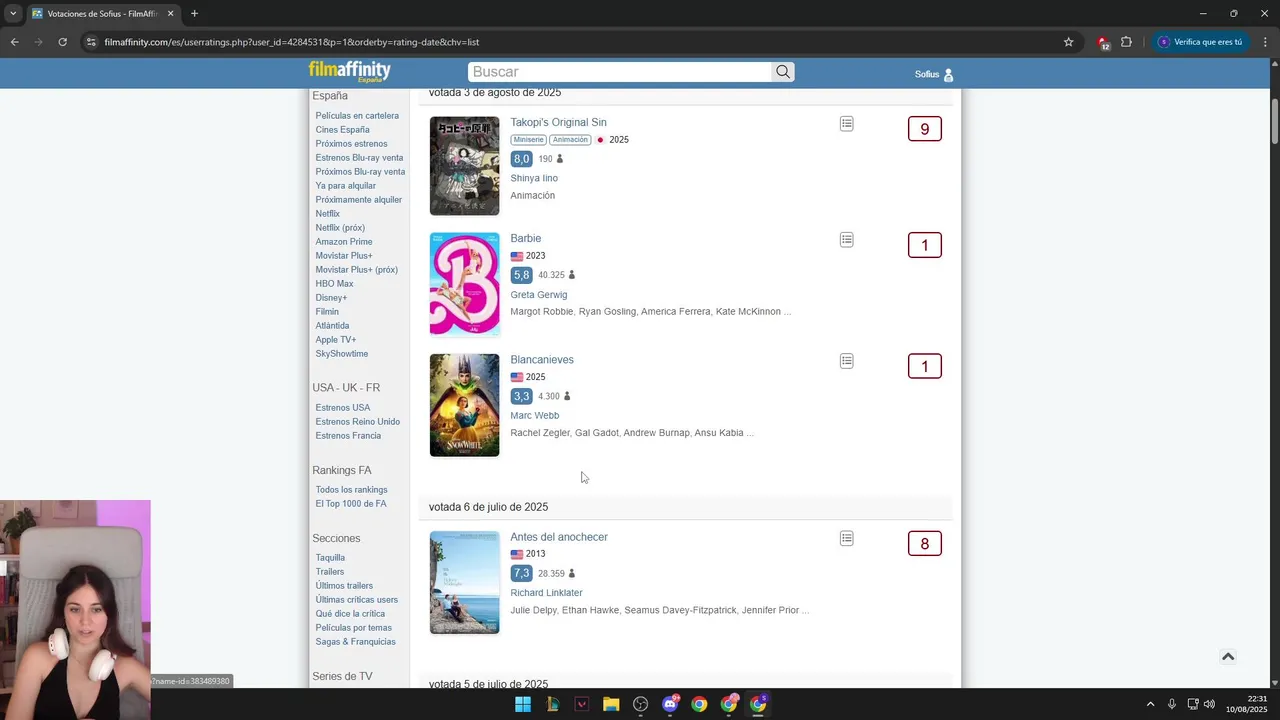Click director Marc Webb
This screenshot has width=1280, height=720.
tap(534, 416)
